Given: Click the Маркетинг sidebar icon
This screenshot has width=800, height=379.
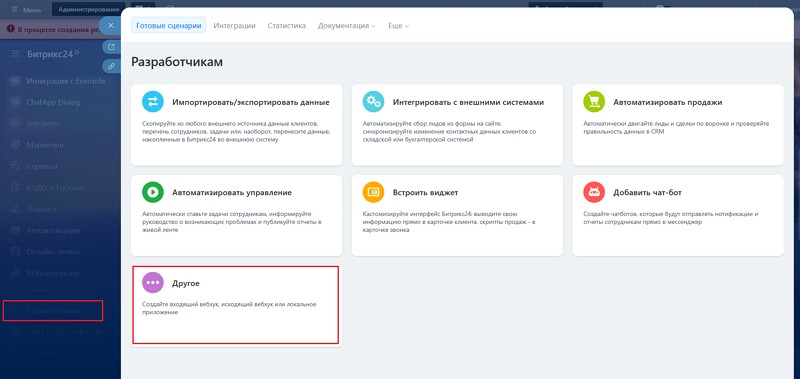Looking at the screenshot, I should click(16, 145).
